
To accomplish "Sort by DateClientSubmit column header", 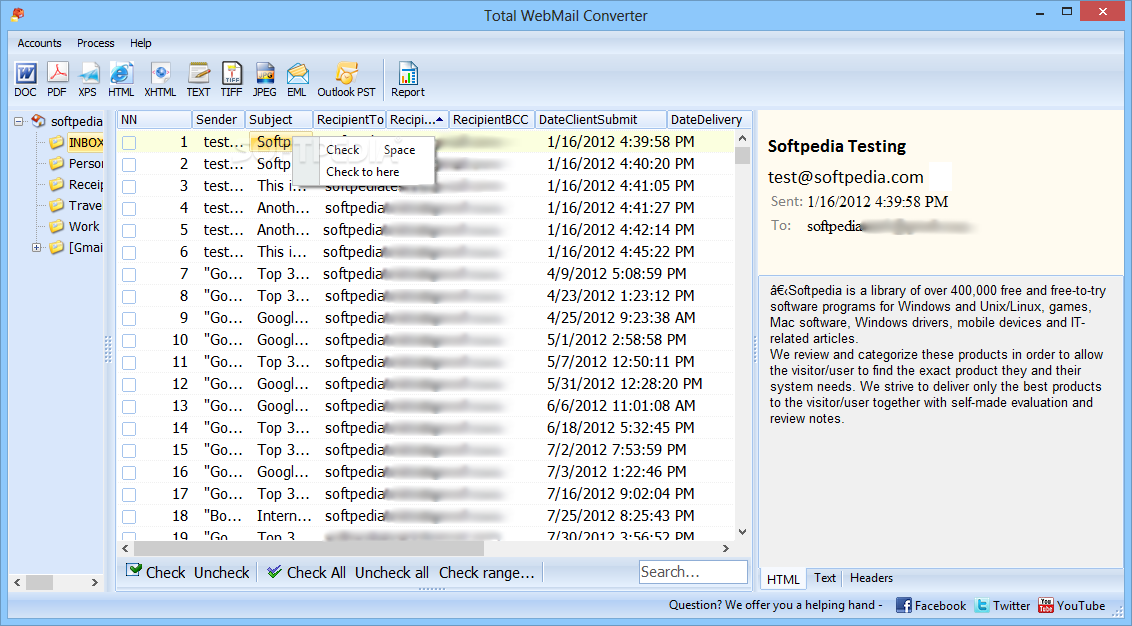I will (x=601, y=120).
